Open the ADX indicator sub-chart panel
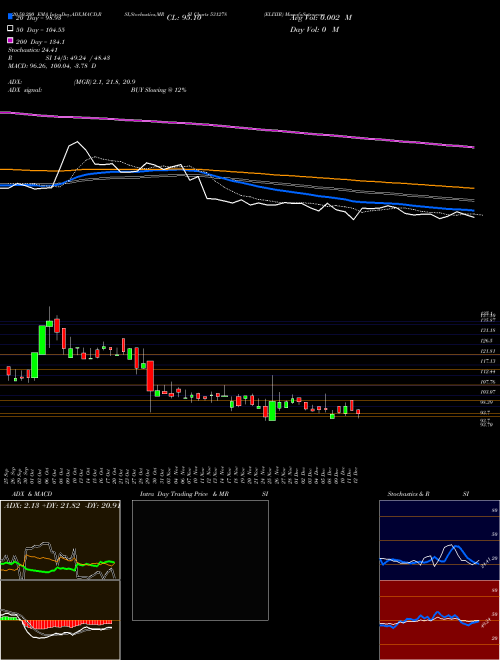This screenshot has height=660, width=500. click(60, 540)
